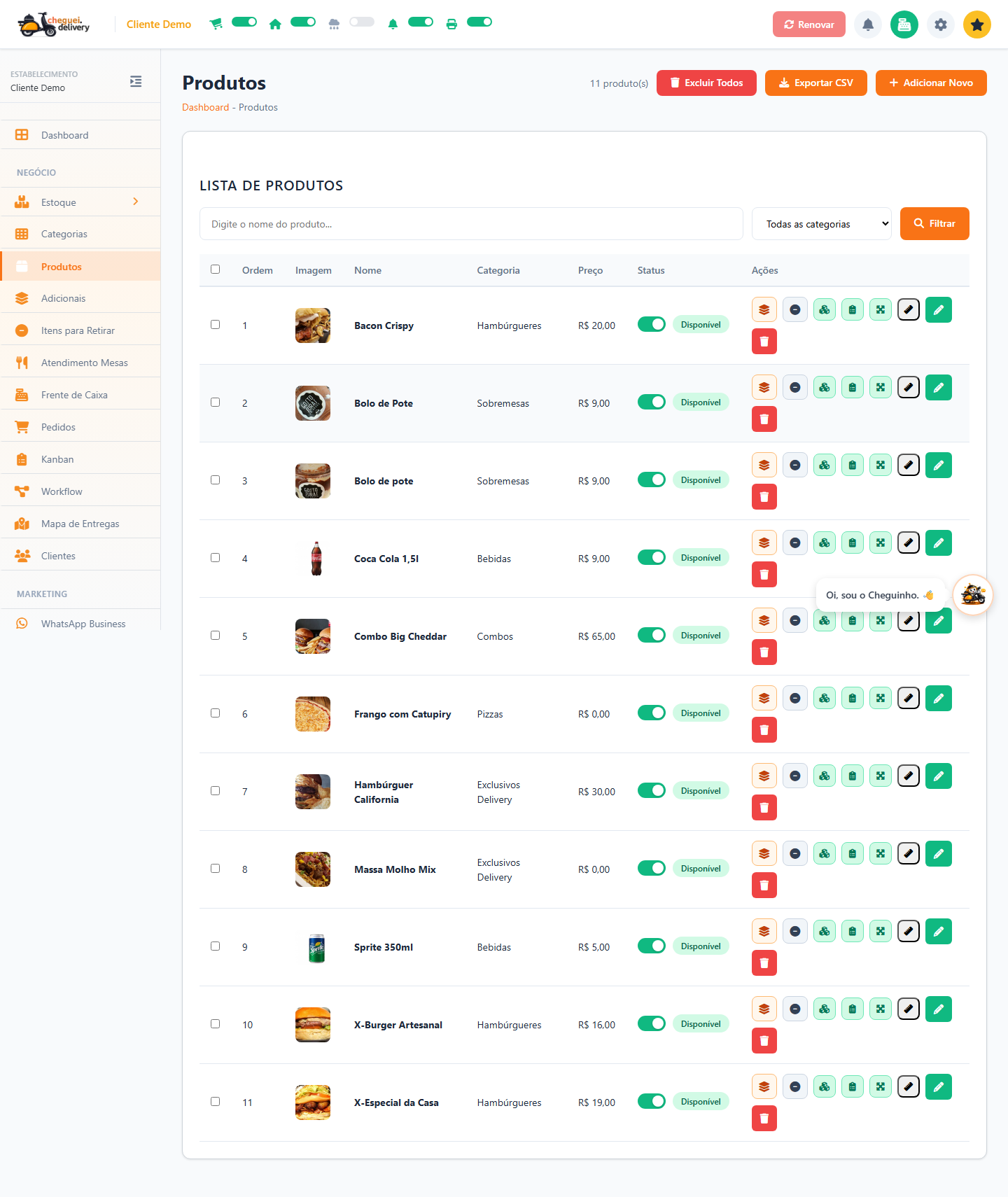Viewport: 1008px width, 1197px height.
Task: Click the Exportar CSV button
Action: 815,83
